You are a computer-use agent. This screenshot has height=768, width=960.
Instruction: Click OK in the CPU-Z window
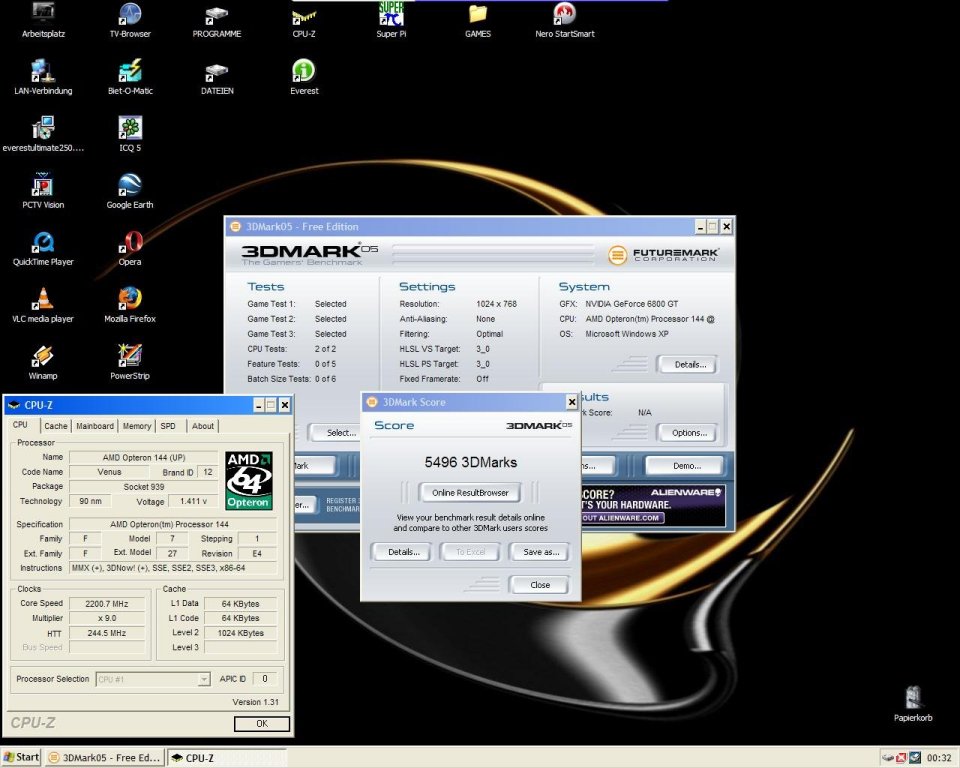pos(262,723)
